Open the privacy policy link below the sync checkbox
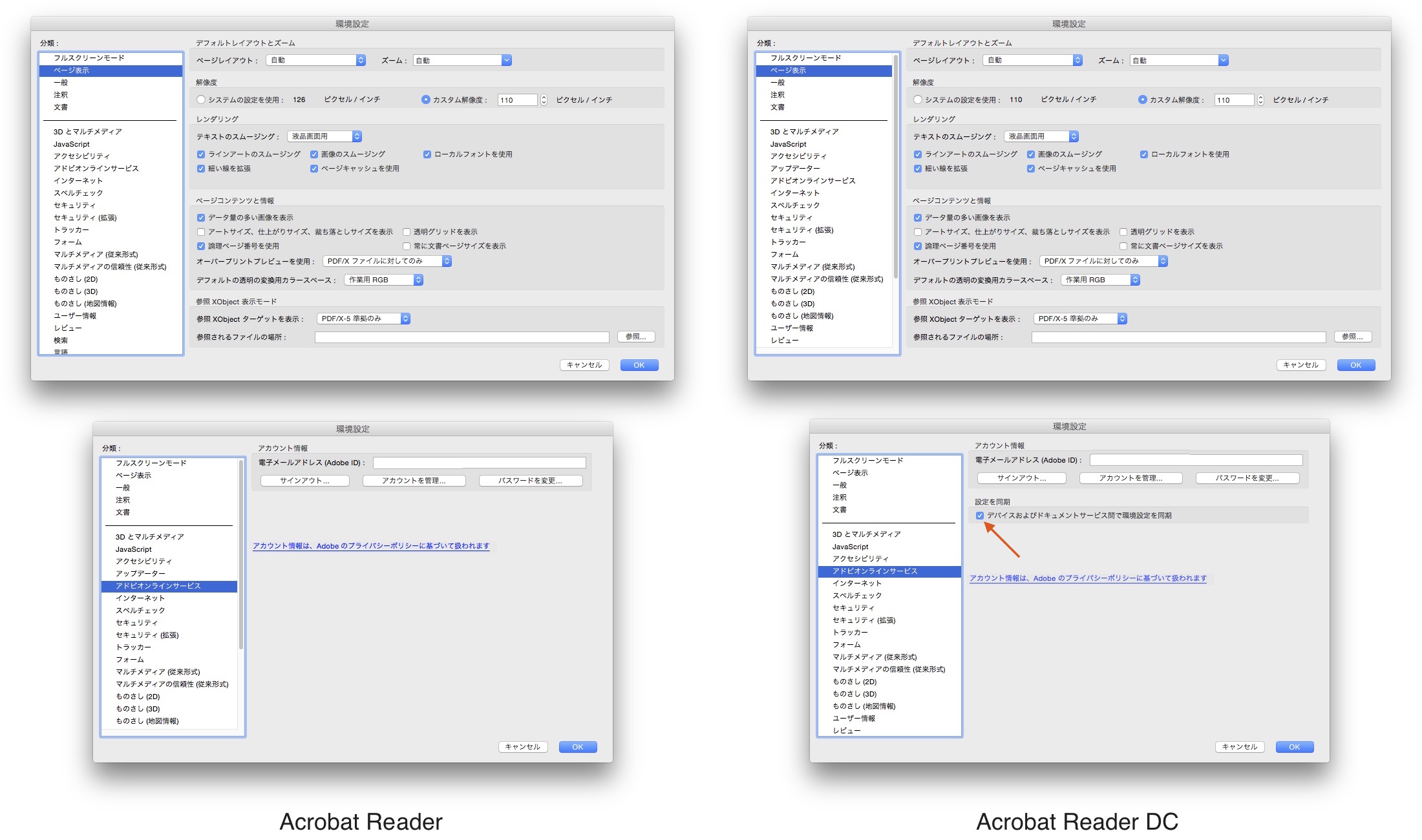 [1088, 578]
